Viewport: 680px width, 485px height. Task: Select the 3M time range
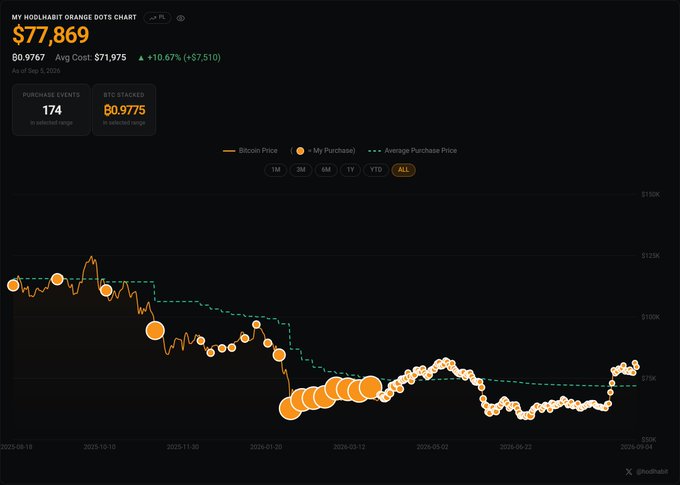pos(301,170)
